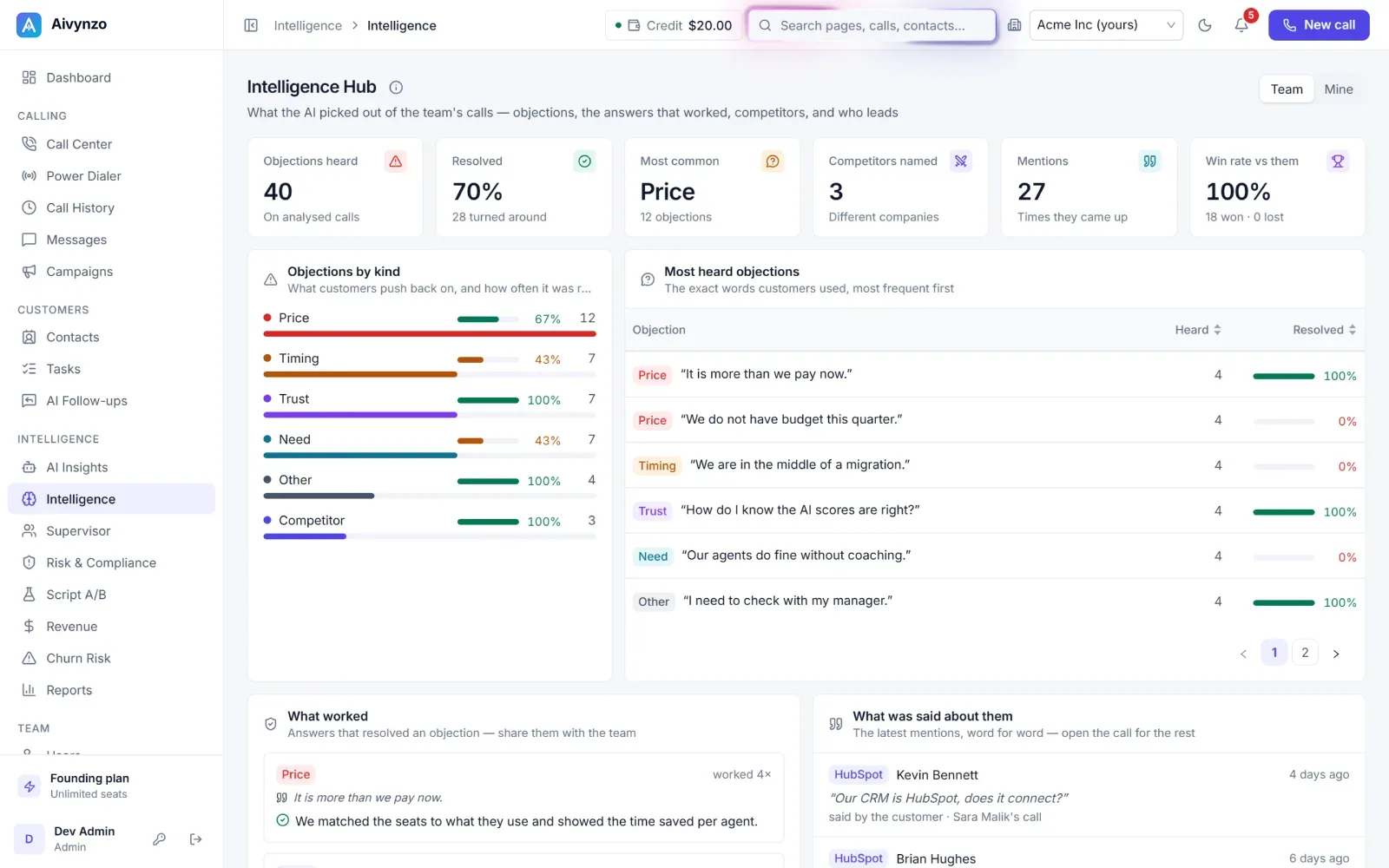Screen dimensions: 1389x868
Task: Click the Contacts icon in sidebar
Action: 29,337
